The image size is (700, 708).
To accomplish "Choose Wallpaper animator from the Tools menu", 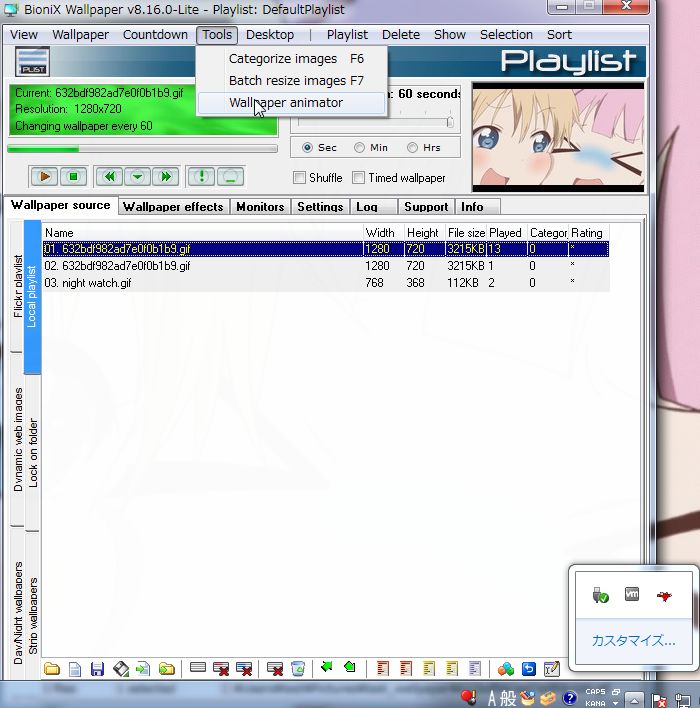I will tap(286, 103).
